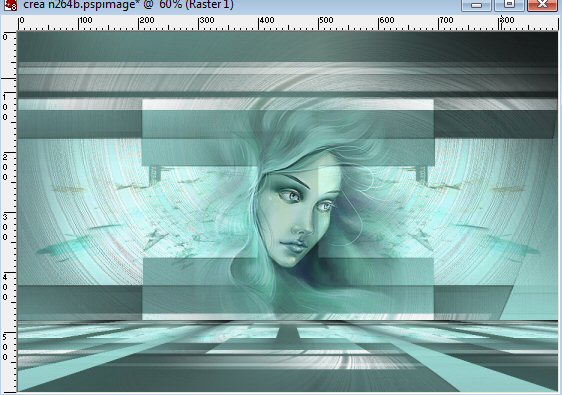Click the 300 mark on horizontal ruler
Viewport: 562px width, 395px height.
207,20
